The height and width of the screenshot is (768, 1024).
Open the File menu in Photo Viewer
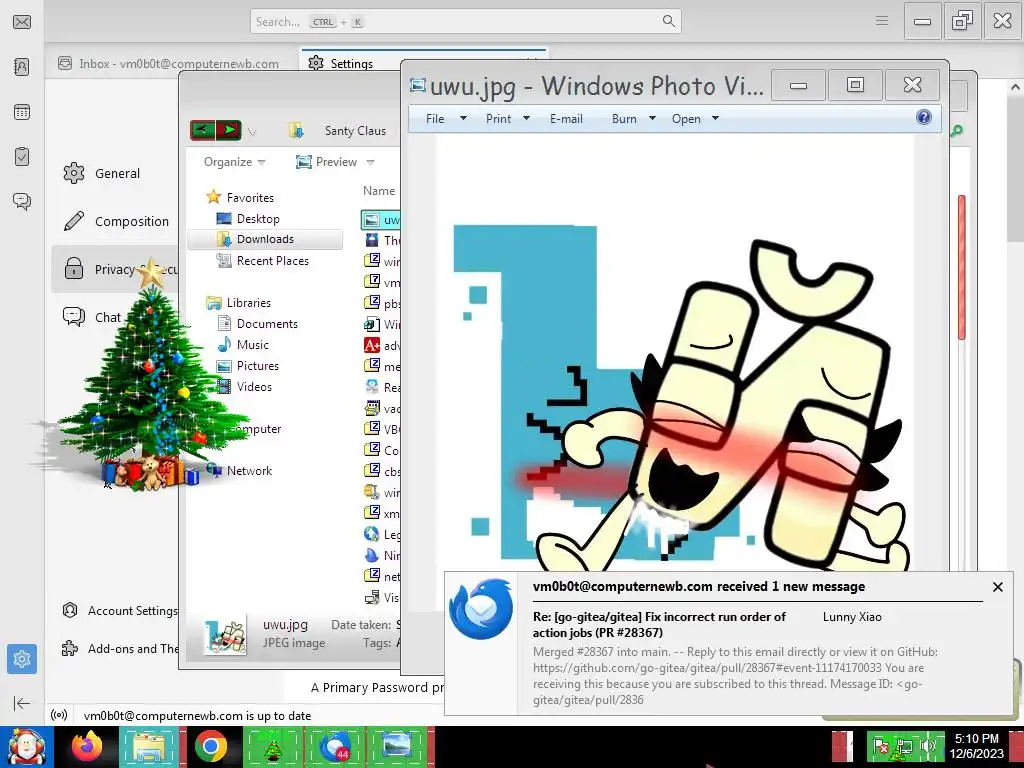coord(445,119)
